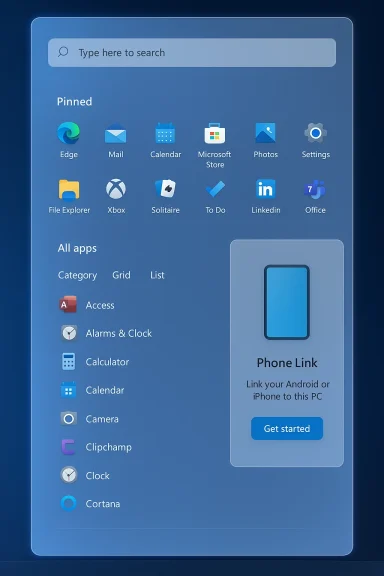The height and width of the screenshot is (576, 384).
Task: Select the Cortana text label
Action: pyautogui.click(x=103, y=504)
